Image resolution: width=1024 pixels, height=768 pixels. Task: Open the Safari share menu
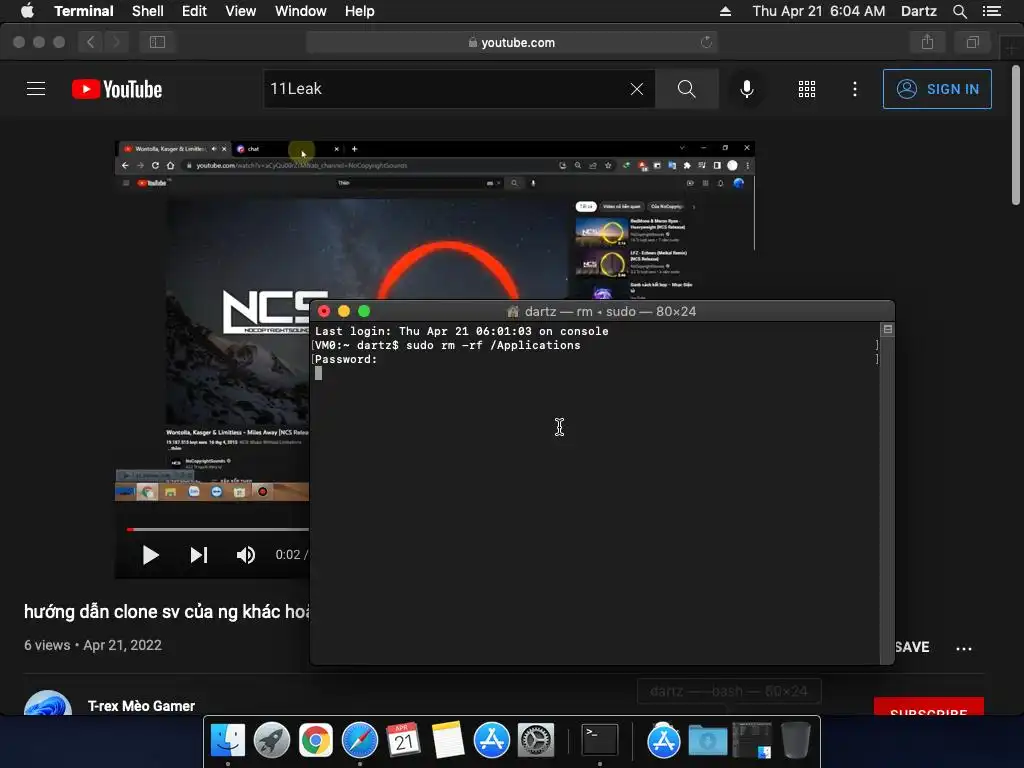pyautogui.click(x=927, y=42)
